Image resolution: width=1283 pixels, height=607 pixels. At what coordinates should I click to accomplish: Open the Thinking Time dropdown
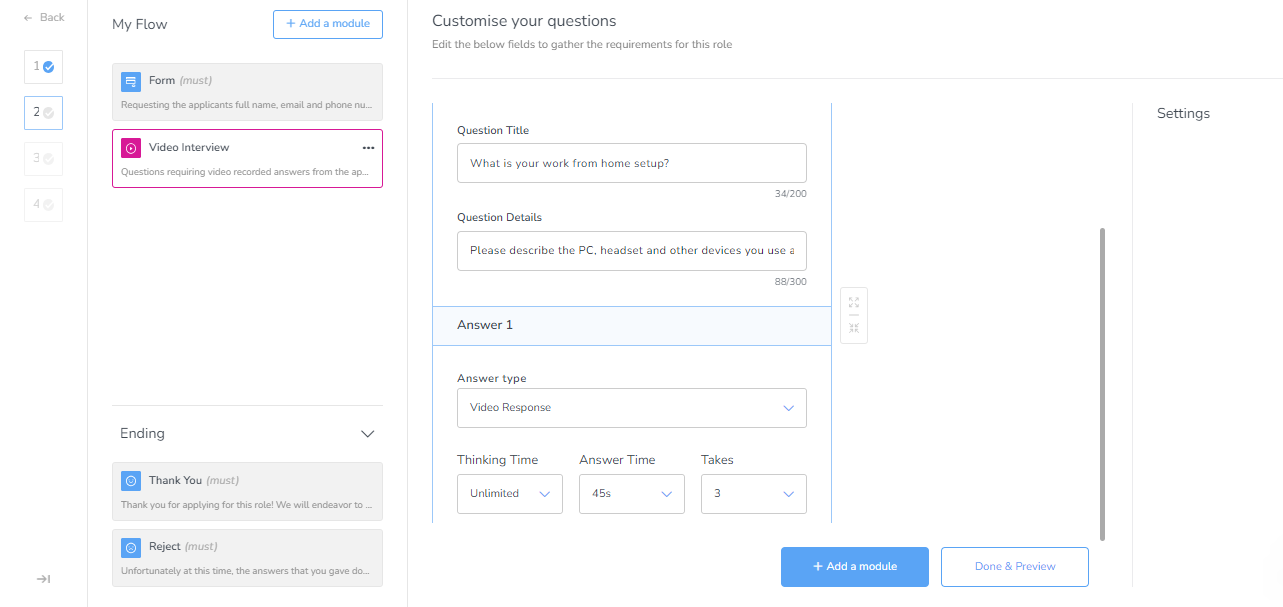click(509, 494)
